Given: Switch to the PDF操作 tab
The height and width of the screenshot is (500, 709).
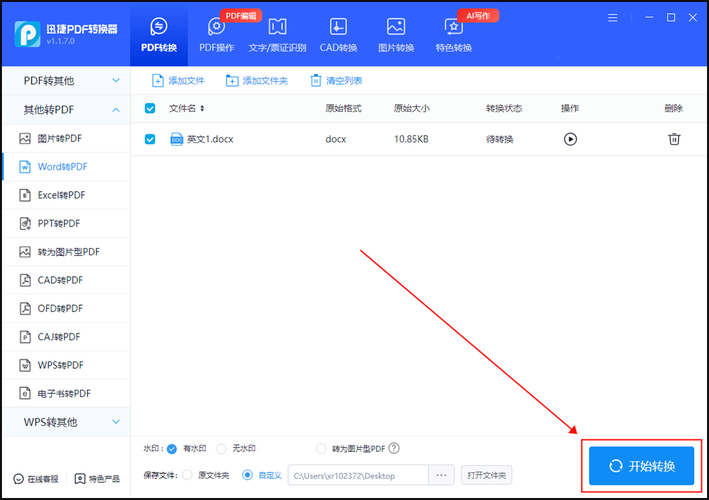Looking at the screenshot, I should click(217, 35).
